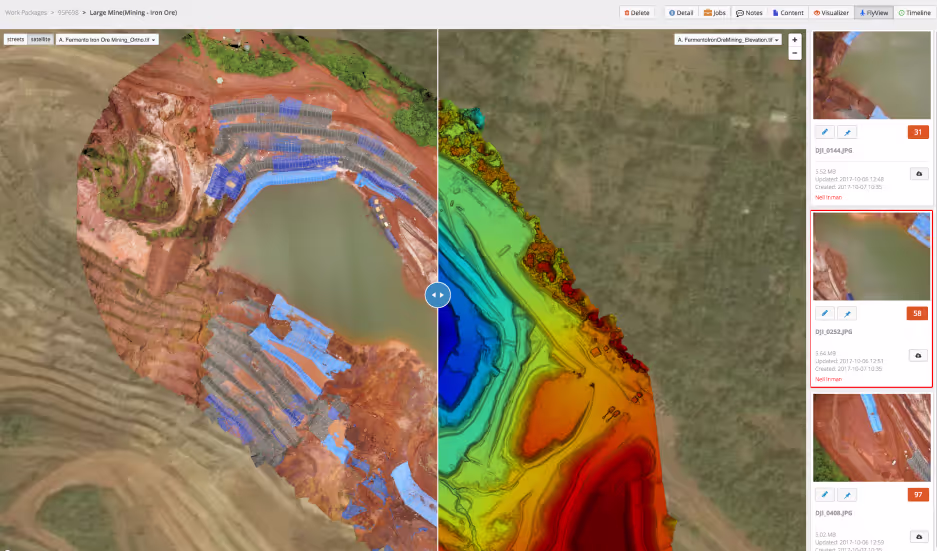Click the orange 97 badge
The image size is (937, 551).
tap(918, 495)
